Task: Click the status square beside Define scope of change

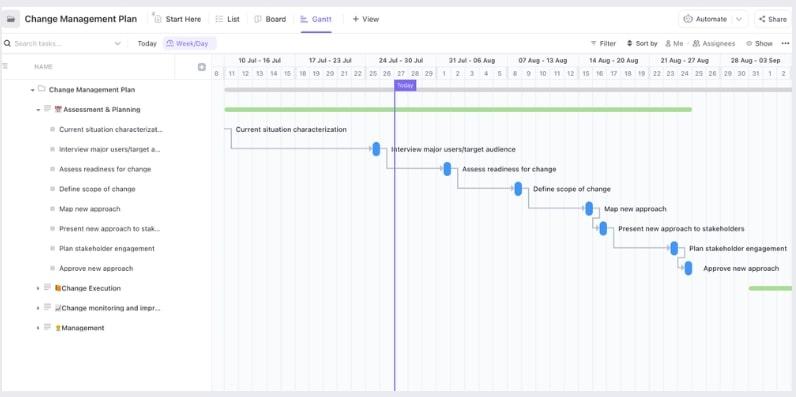Action: [x=52, y=189]
